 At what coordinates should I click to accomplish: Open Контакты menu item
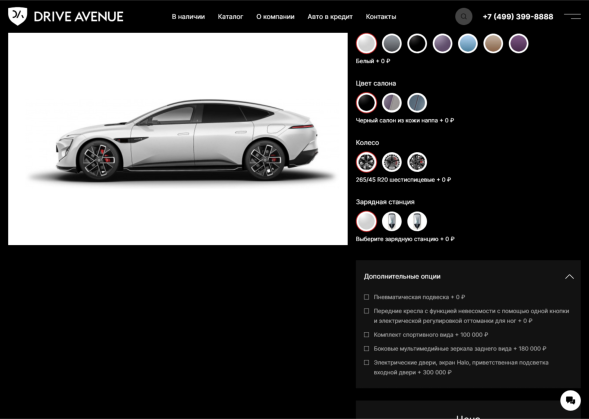coord(381,17)
